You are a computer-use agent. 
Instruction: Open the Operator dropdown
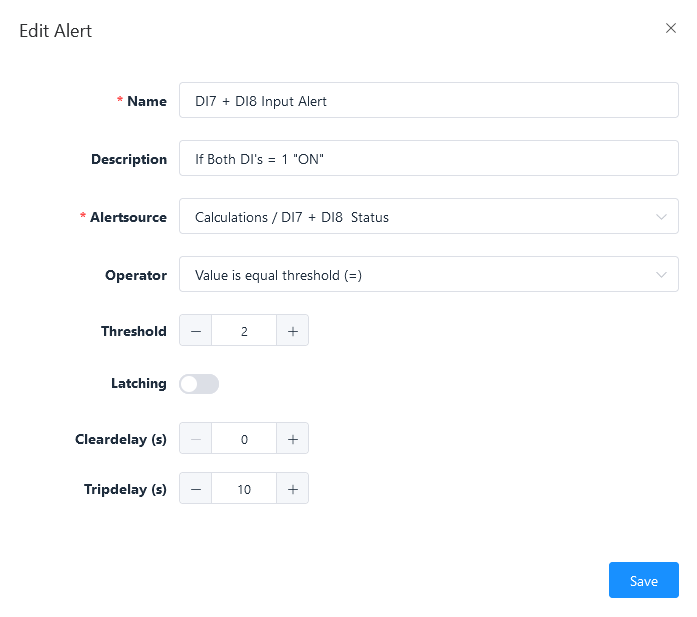(420, 275)
